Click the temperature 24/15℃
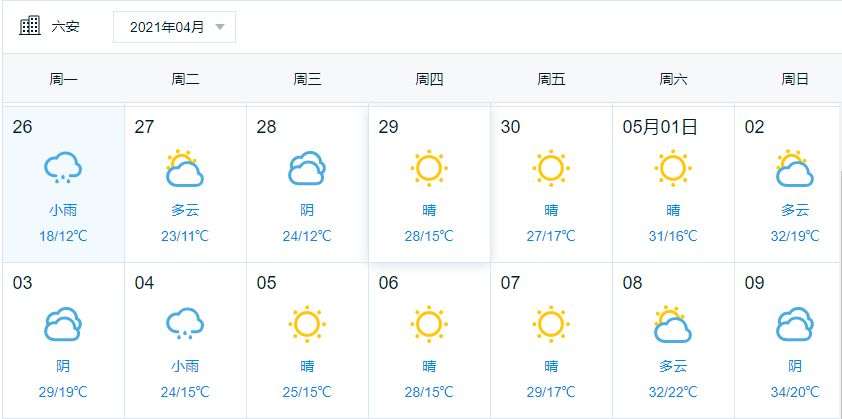The image size is (842, 419). coord(185,392)
